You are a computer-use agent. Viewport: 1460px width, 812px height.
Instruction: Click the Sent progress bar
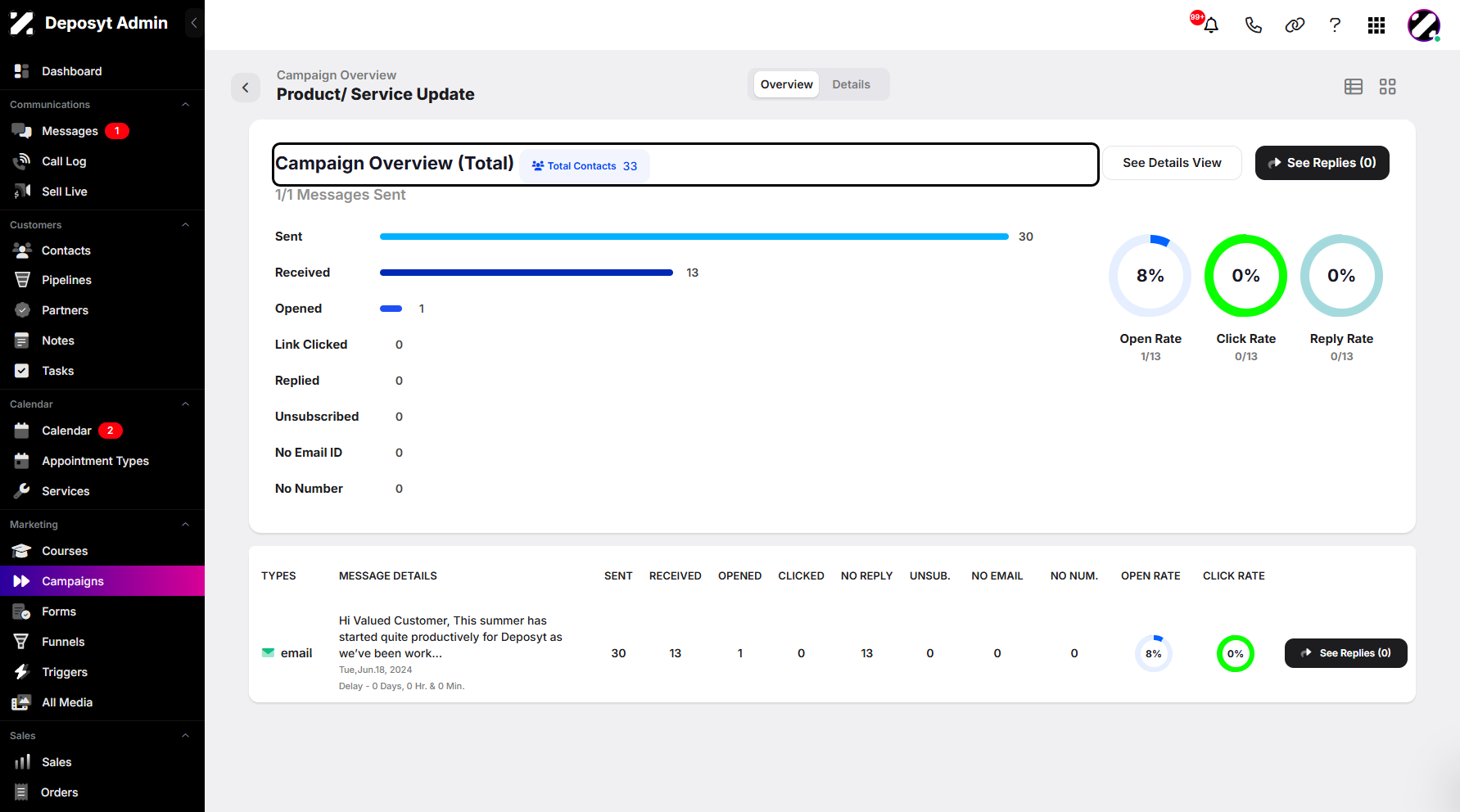tap(694, 237)
